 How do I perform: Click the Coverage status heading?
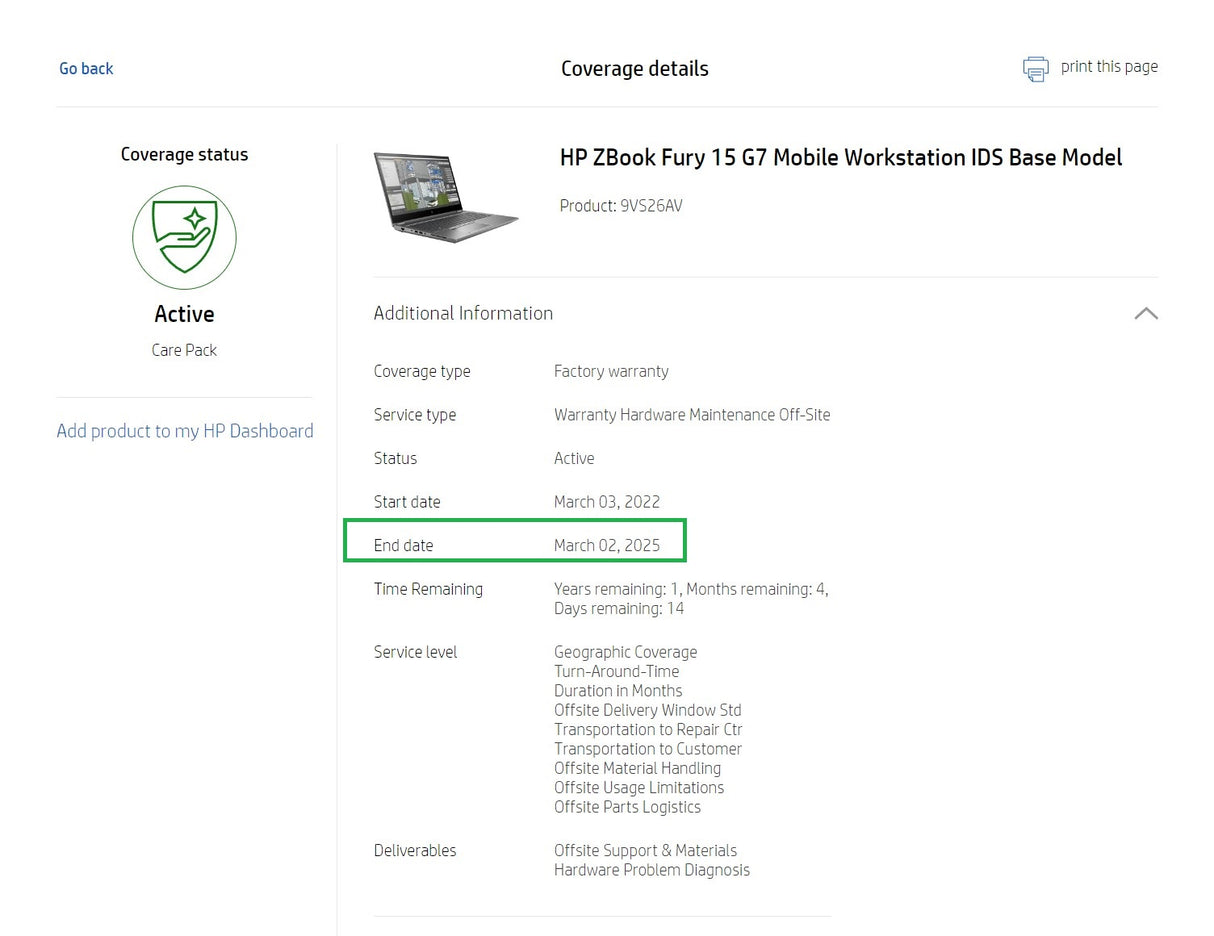click(184, 154)
